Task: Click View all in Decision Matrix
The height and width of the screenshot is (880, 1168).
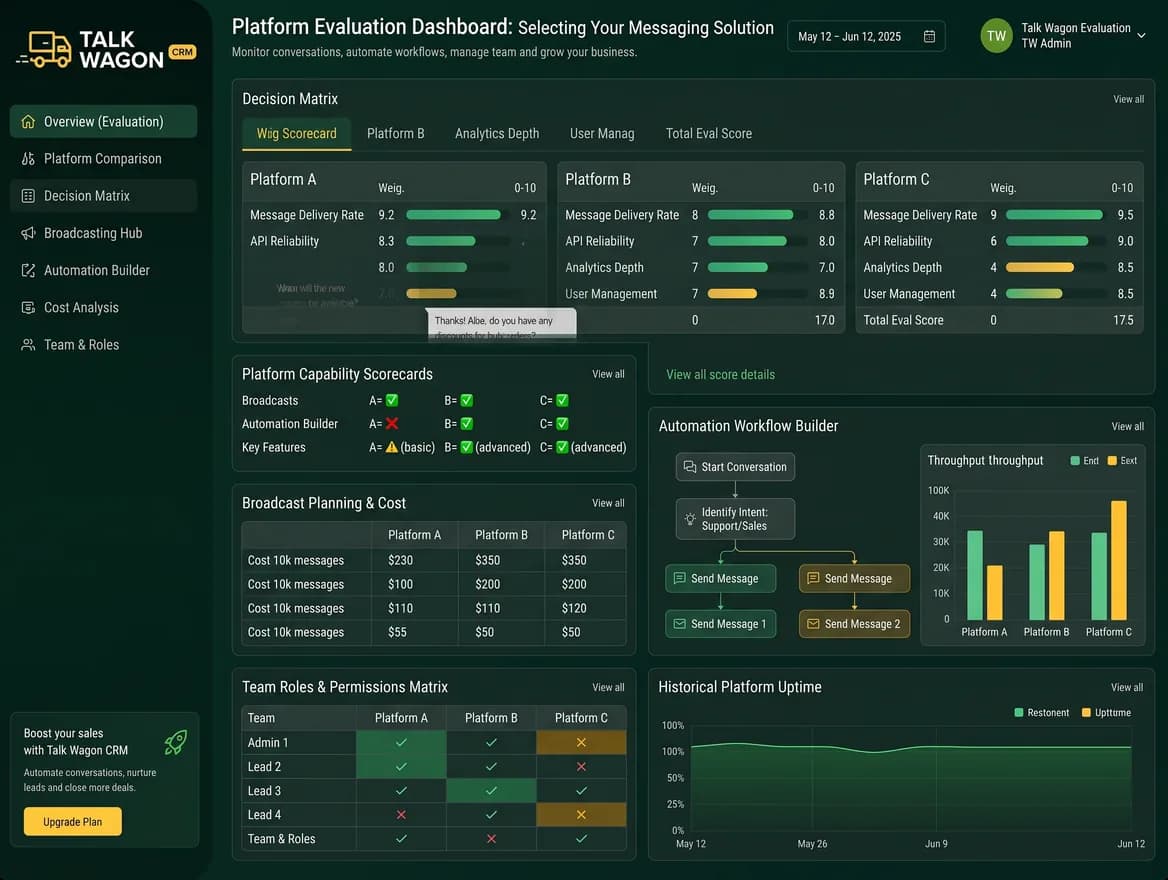Action: (x=1128, y=99)
